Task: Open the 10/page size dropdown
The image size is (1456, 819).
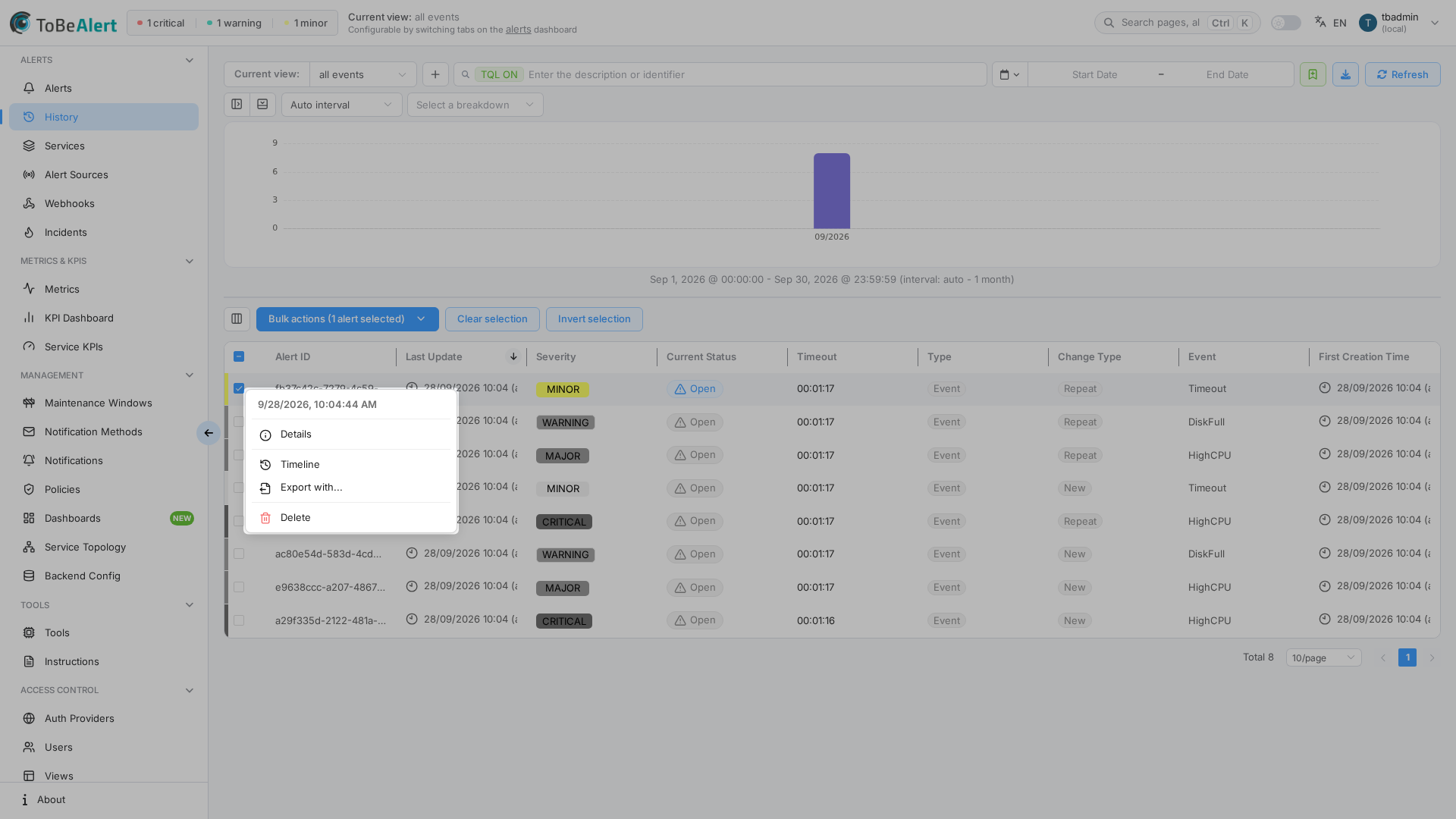Action: coord(1323,657)
